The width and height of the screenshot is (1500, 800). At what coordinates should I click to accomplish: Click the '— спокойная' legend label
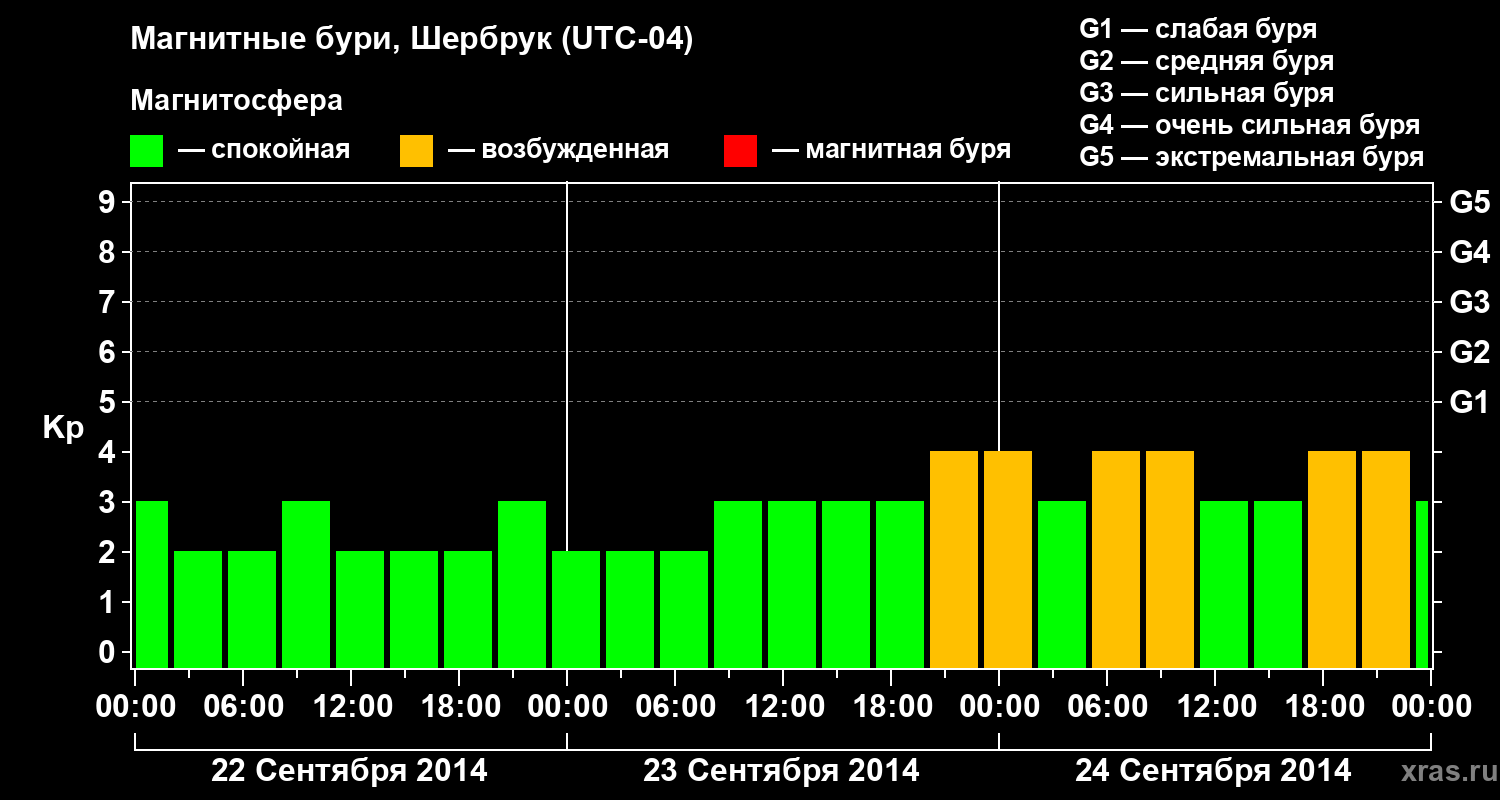pos(264,150)
